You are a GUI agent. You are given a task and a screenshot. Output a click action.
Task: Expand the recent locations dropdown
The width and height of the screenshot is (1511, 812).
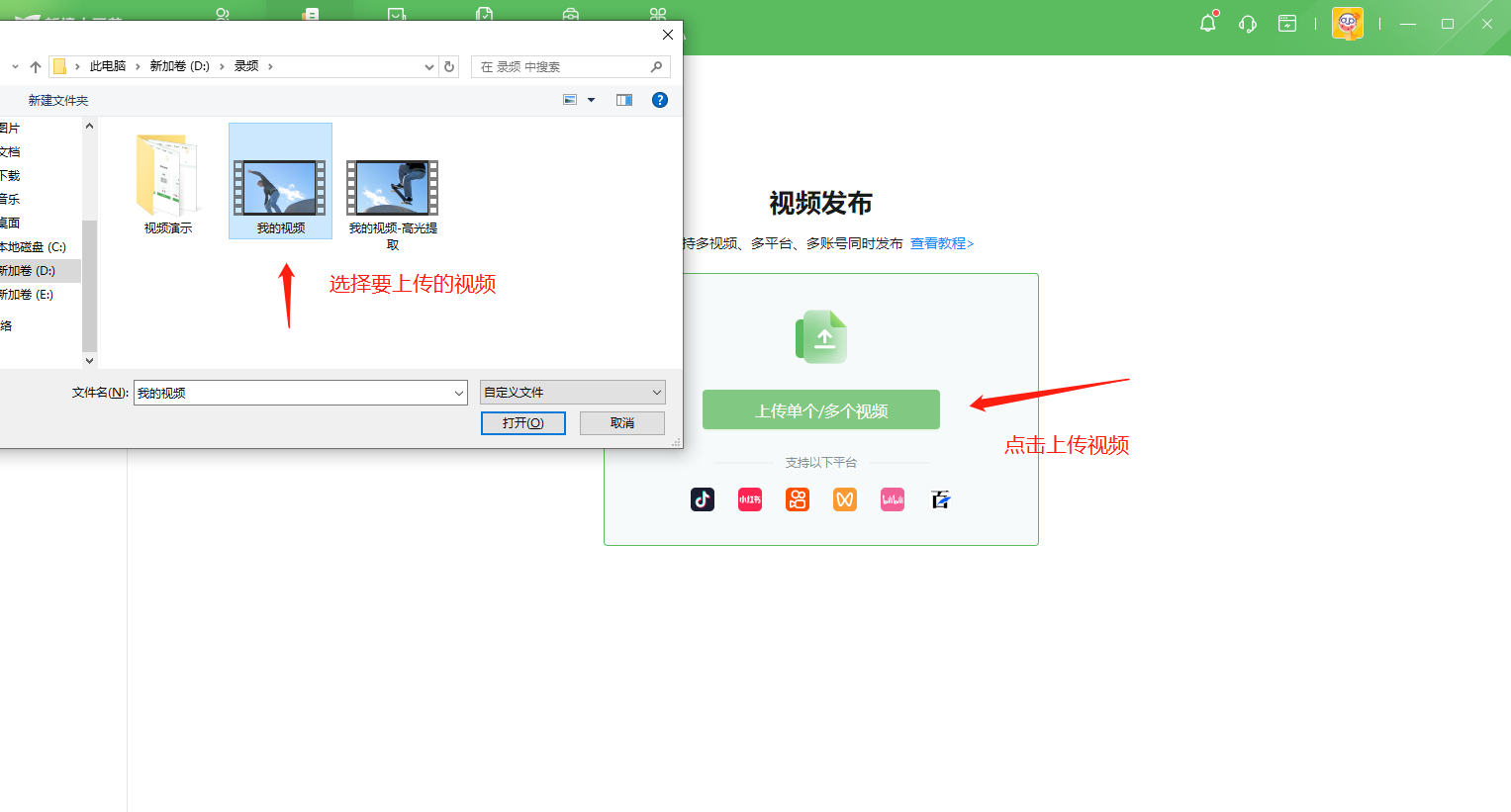[x=15, y=66]
